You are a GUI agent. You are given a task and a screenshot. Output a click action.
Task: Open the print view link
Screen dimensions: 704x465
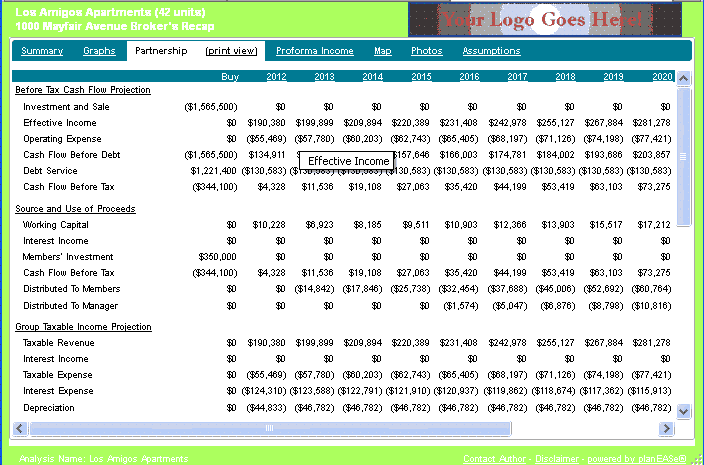(x=231, y=51)
